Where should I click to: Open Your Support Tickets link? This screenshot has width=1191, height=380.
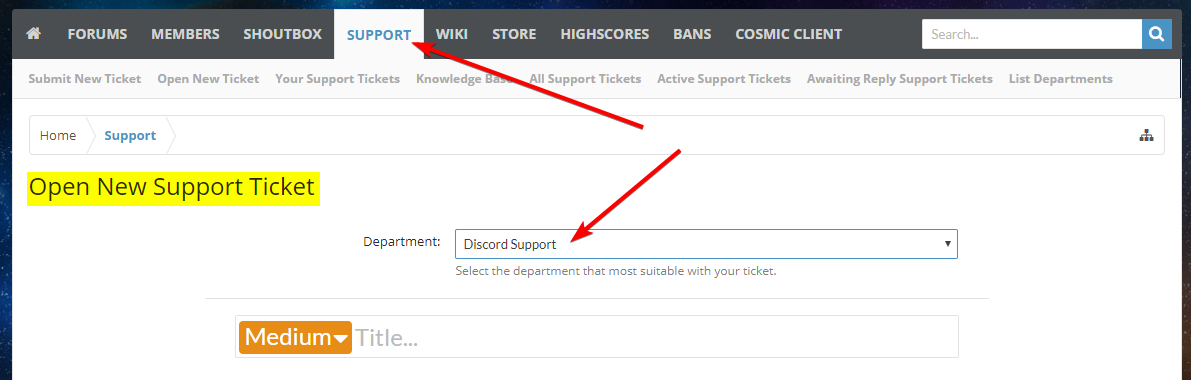337,79
